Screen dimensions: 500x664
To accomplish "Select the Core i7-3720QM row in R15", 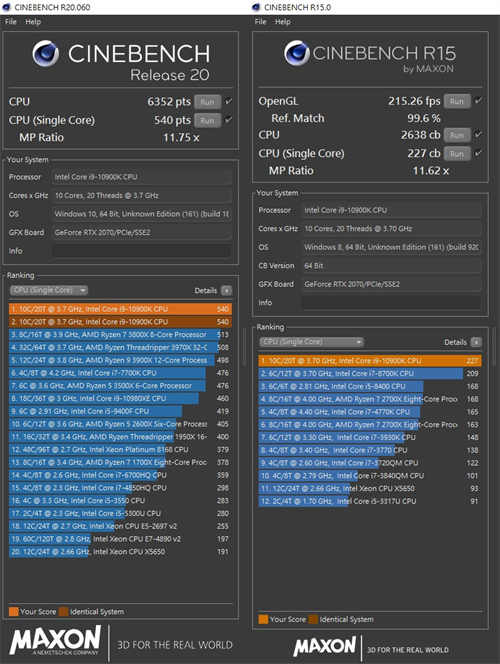I will tap(370, 463).
